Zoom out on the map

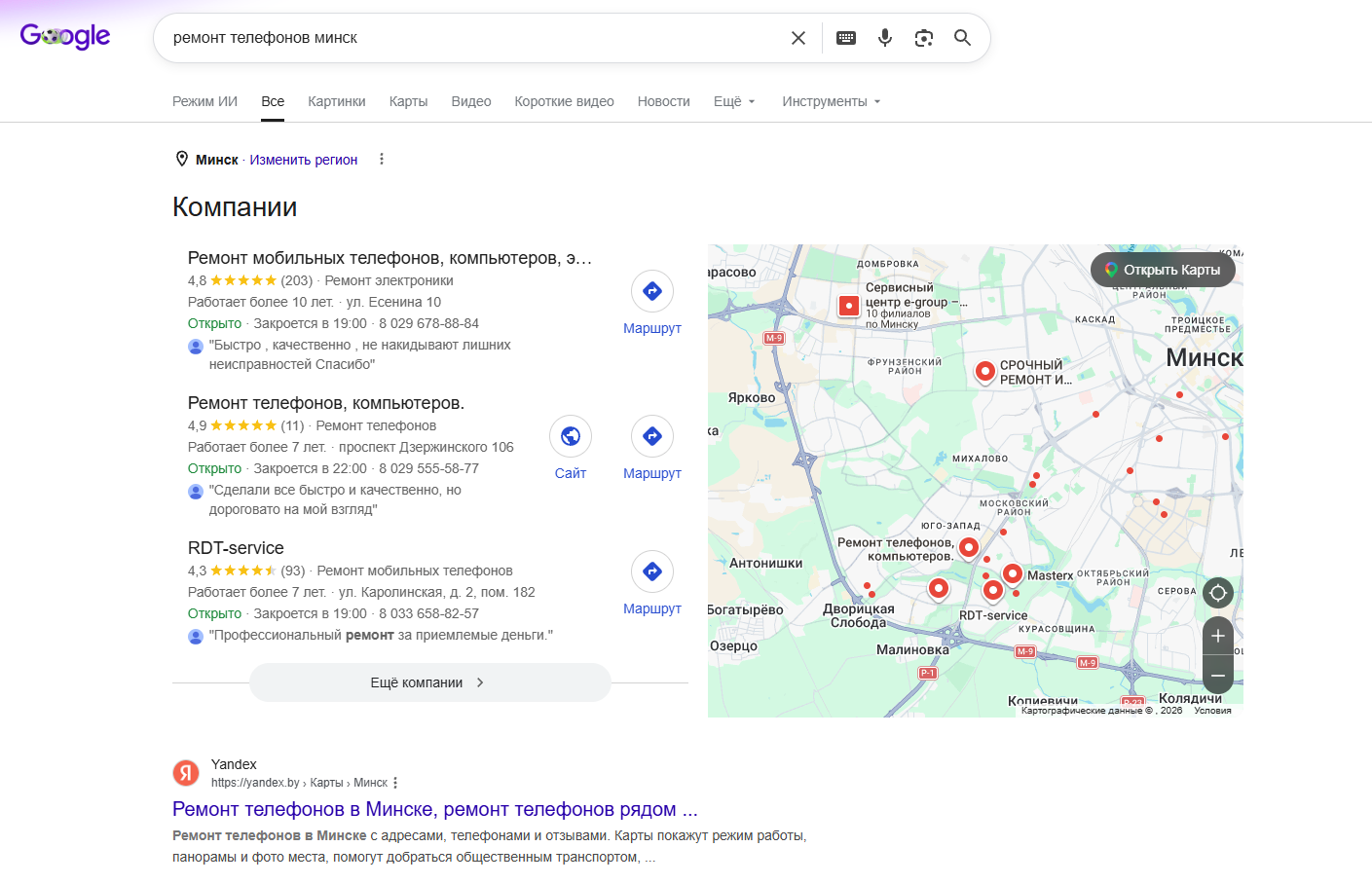coord(1217,675)
